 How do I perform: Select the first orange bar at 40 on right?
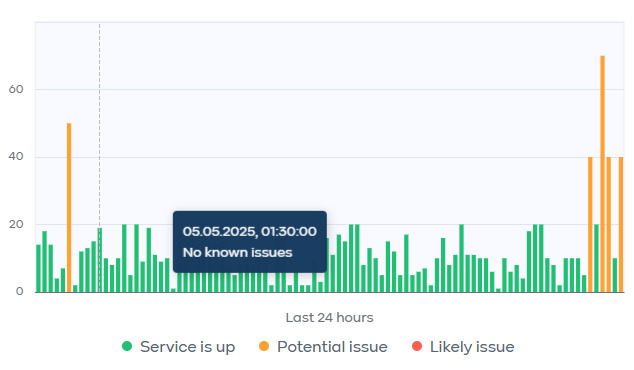pos(590,224)
